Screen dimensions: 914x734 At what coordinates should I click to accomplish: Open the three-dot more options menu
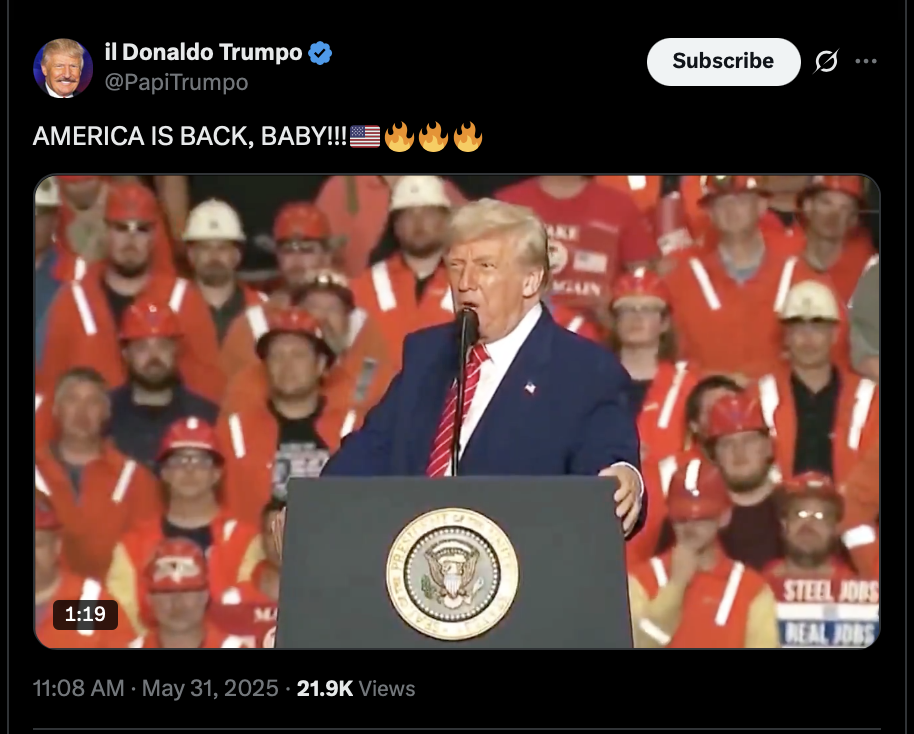pyautogui.click(x=866, y=61)
